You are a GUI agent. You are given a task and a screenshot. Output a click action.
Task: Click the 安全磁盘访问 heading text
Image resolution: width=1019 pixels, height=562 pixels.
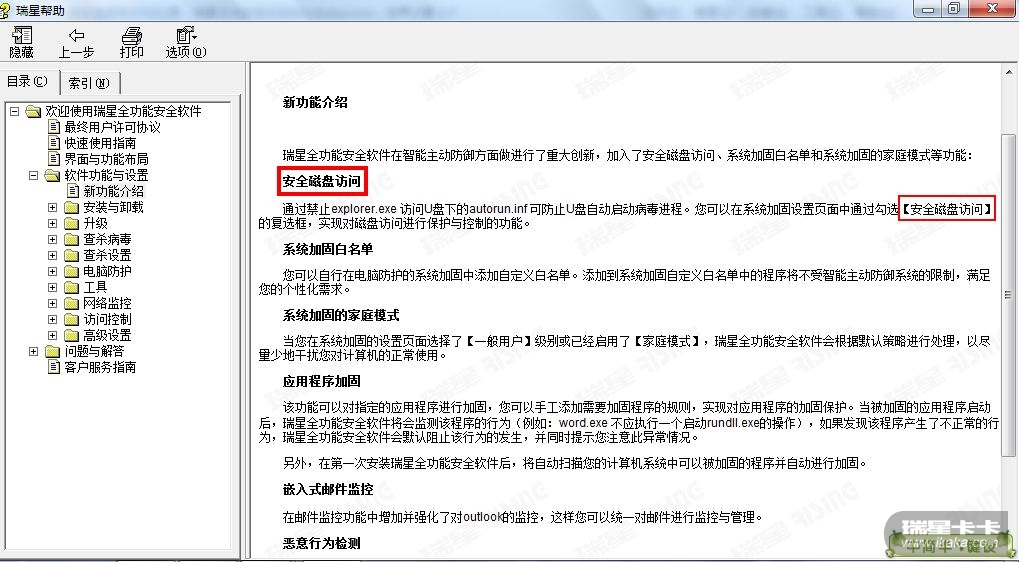tap(322, 181)
